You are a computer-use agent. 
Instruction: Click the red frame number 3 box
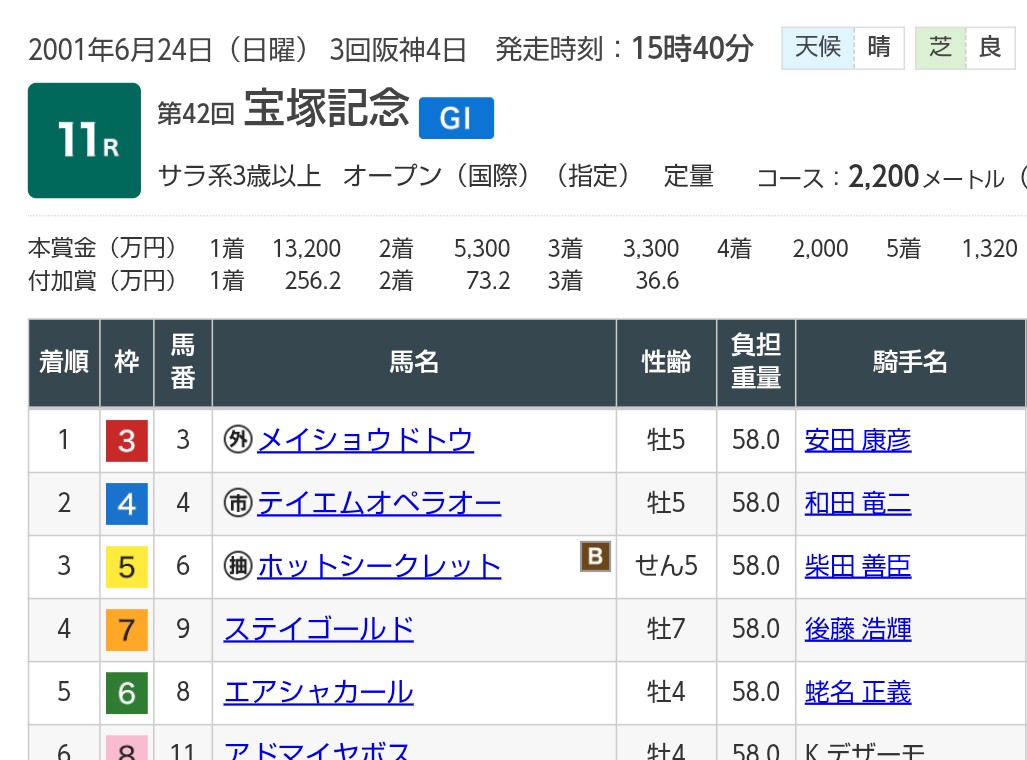click(127, 441)
